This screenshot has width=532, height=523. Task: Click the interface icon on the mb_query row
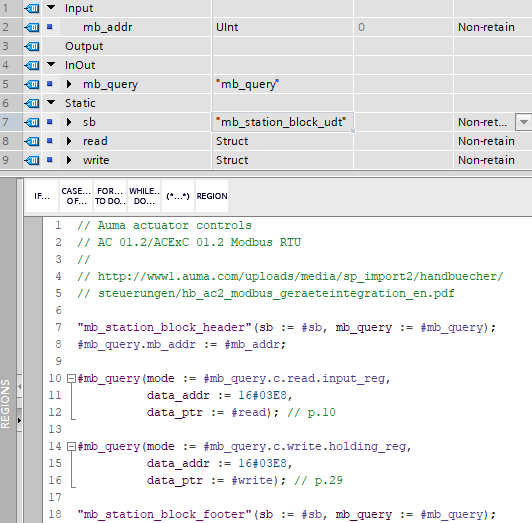pyautogui.click(x=32, y=84)
